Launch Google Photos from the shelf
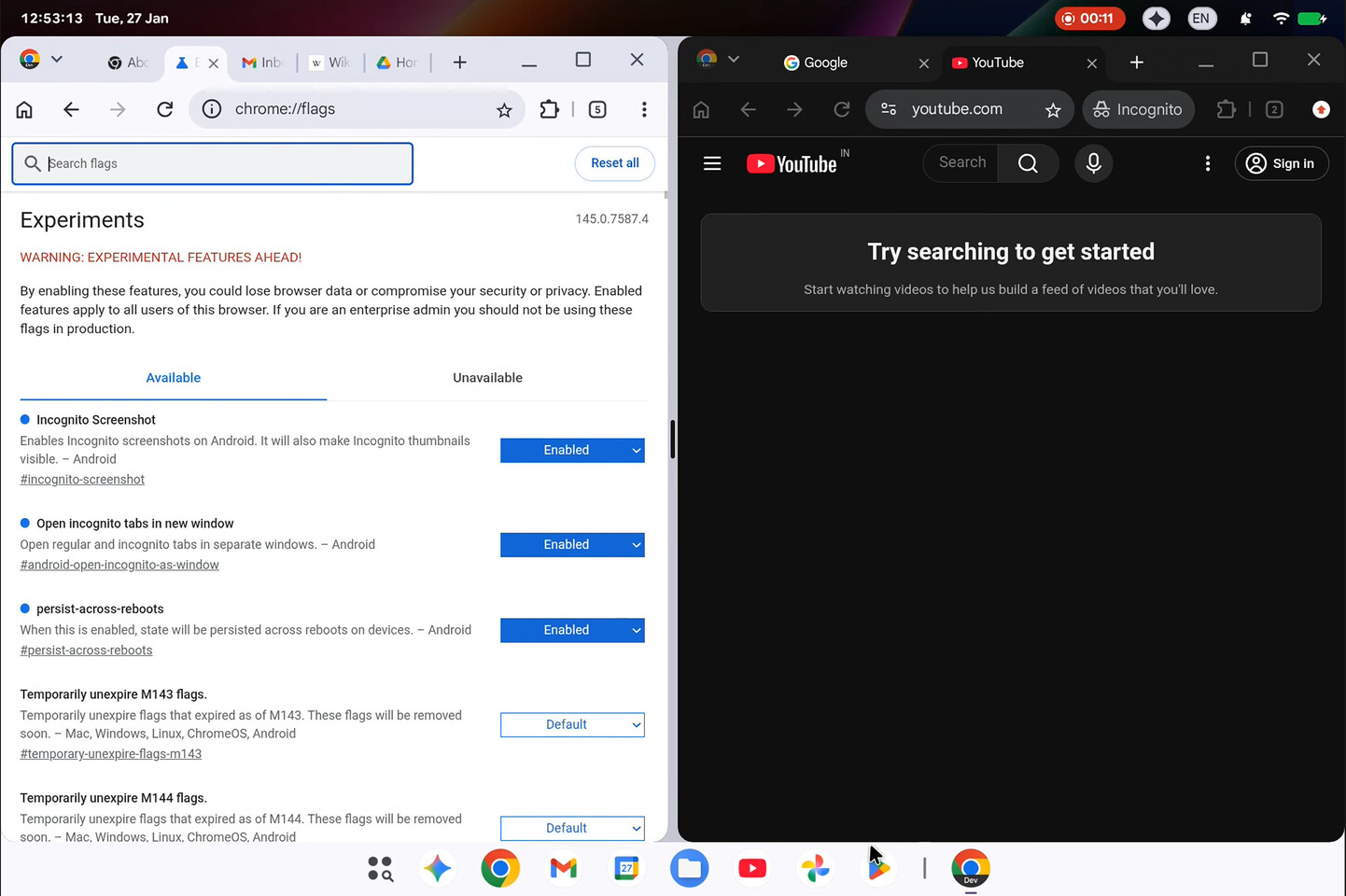1346x896 pixels. pos(816,868)
